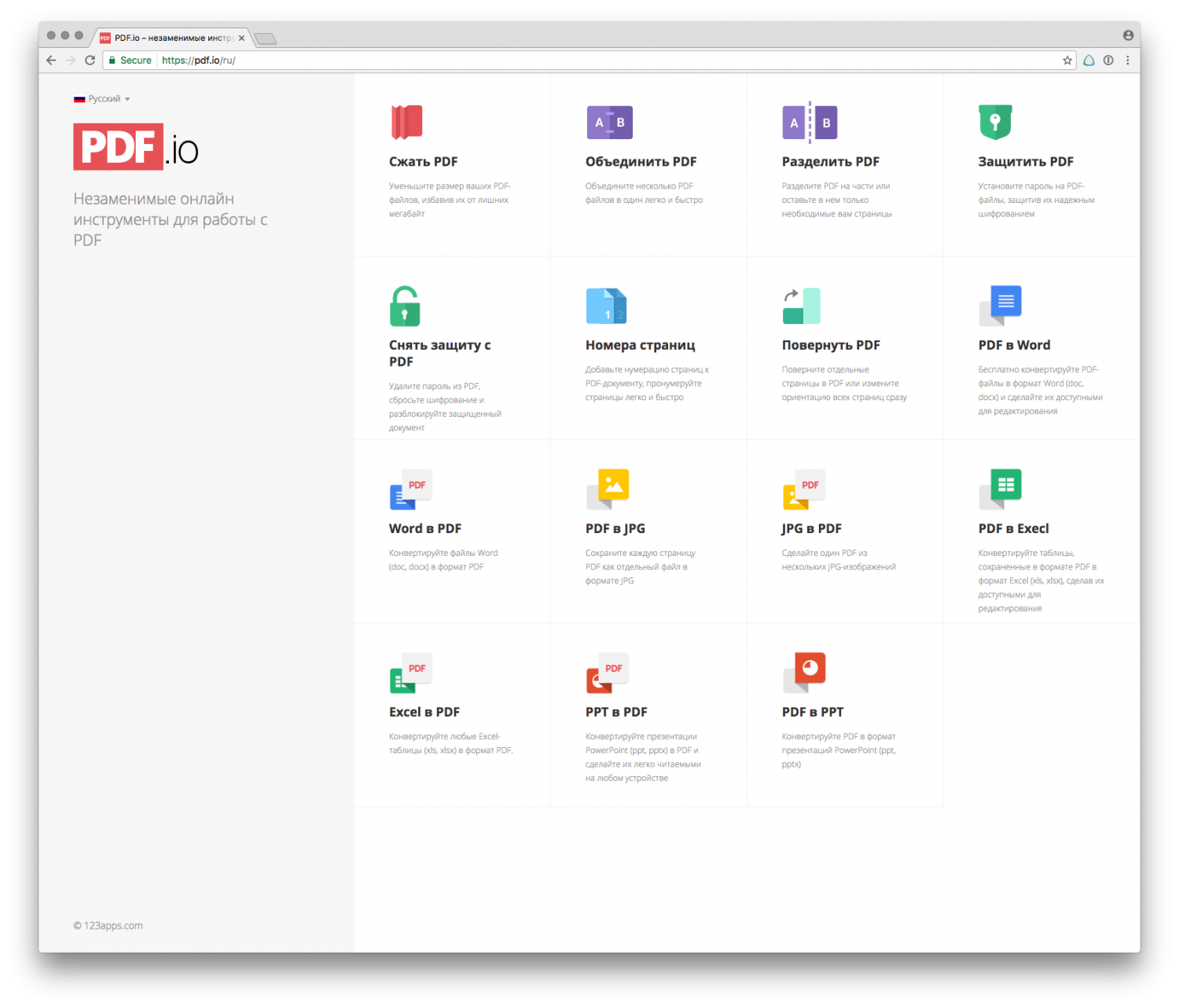The width and height of the screenshot is (1179, 1008).
Task: Click the Сжать PDF compress icon
Action: pos(407,122)
